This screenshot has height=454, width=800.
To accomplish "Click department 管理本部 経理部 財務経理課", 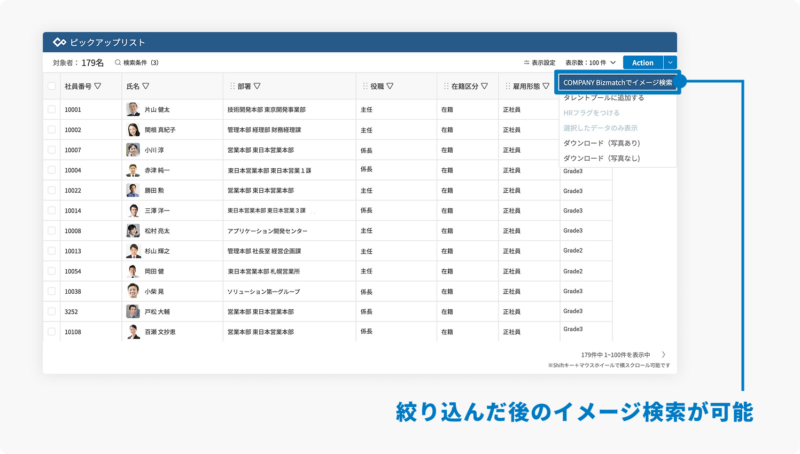I will 264,130.
